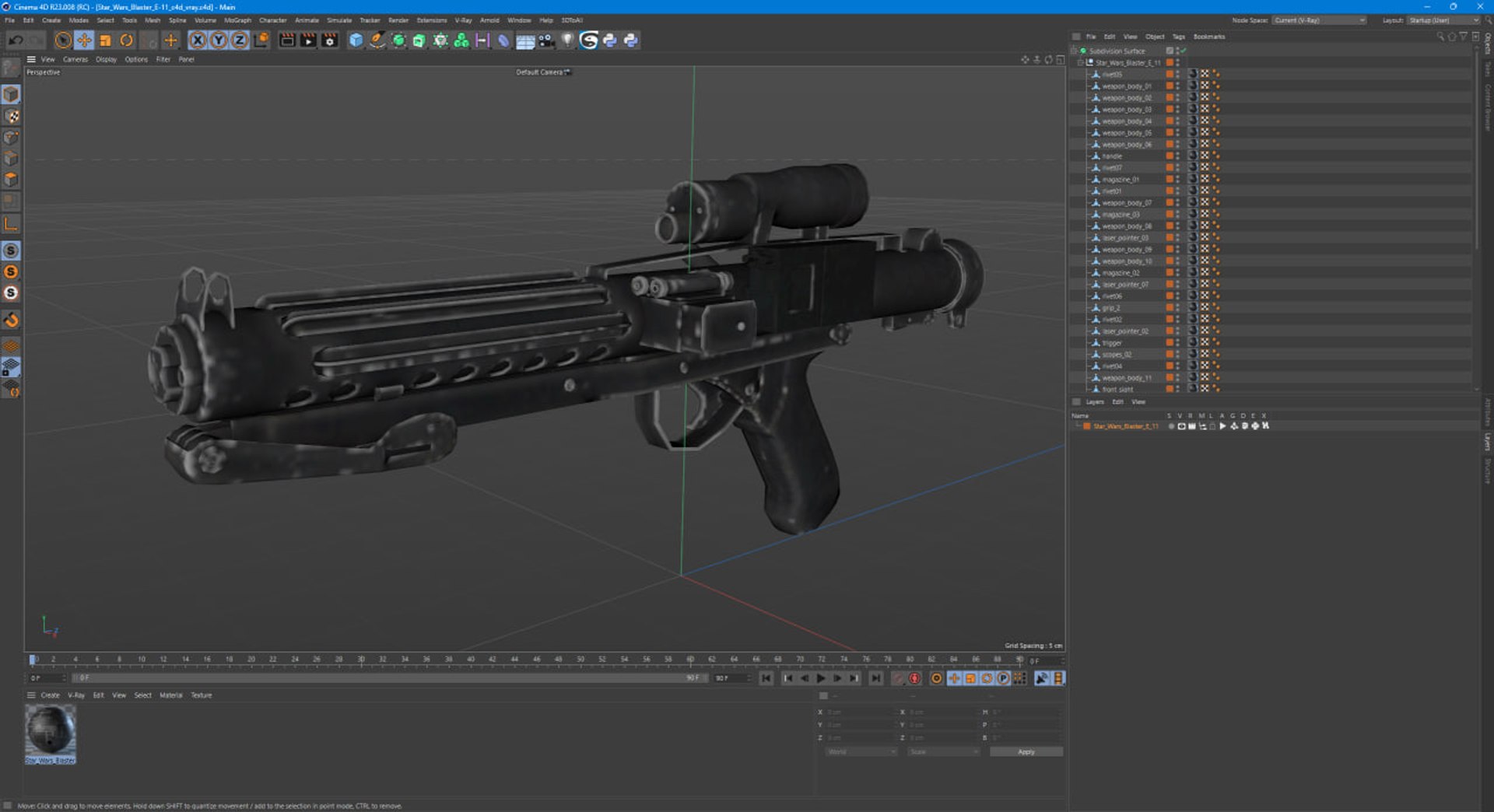Open the Layout dropdown
The height and width of the screenshot is (812, 1494).
click(x=1443, y=20)
